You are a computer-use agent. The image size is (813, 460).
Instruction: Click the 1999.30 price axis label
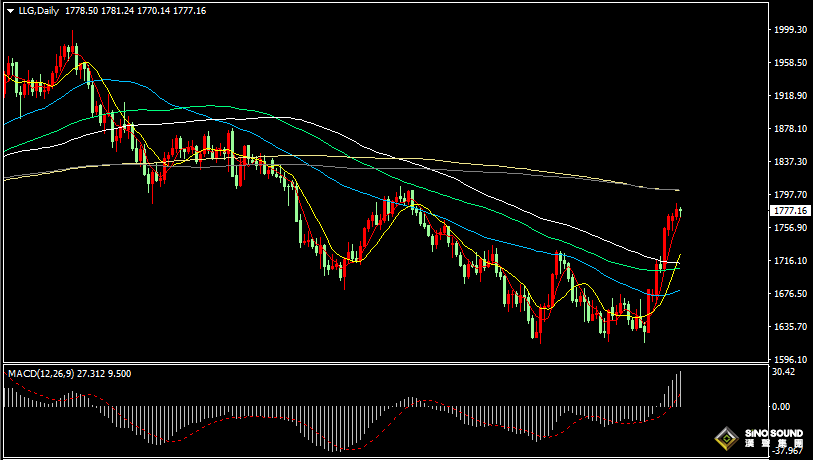(x=790, y=30)
